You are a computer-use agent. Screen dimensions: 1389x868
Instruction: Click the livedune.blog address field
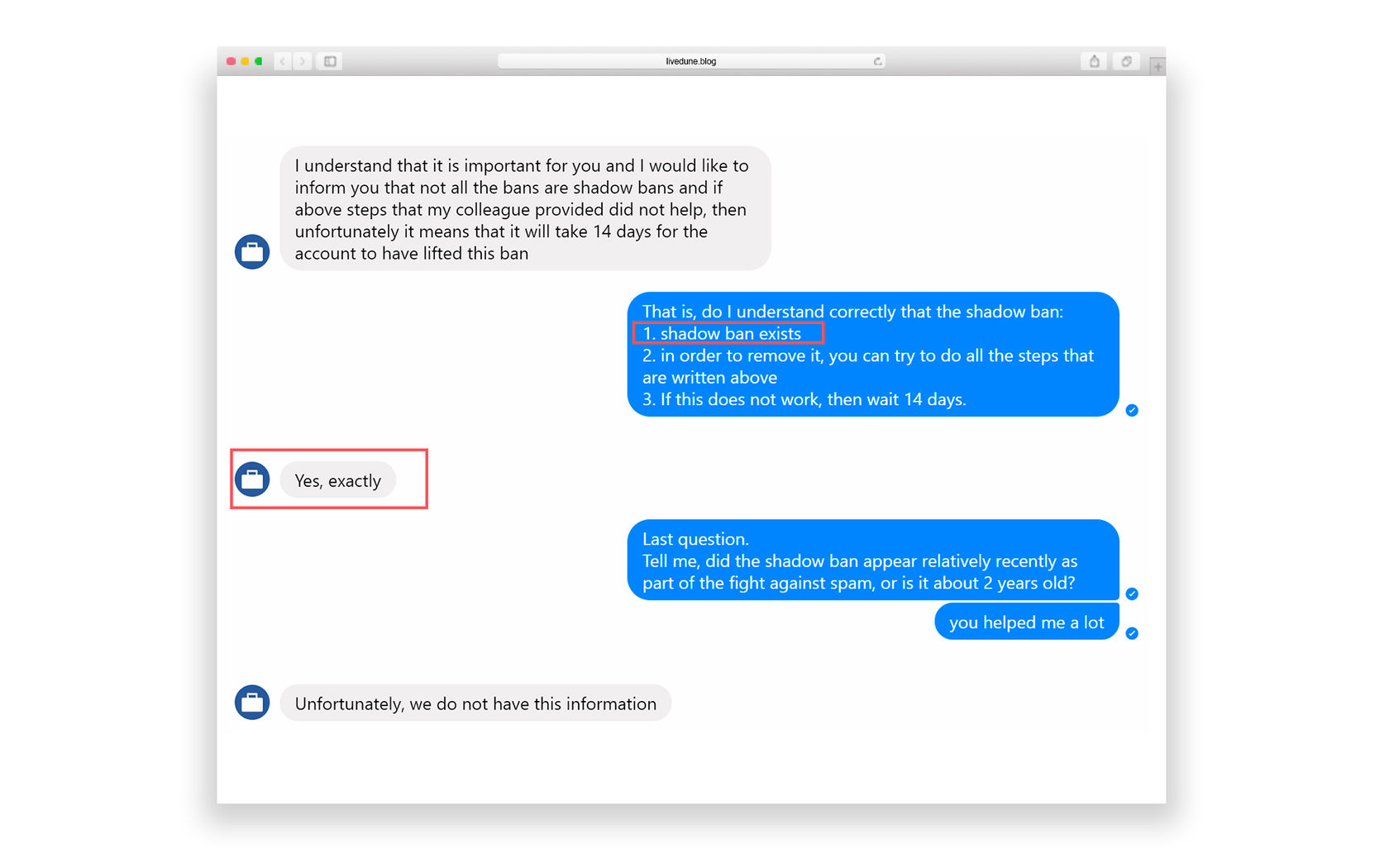coord(690,61)
